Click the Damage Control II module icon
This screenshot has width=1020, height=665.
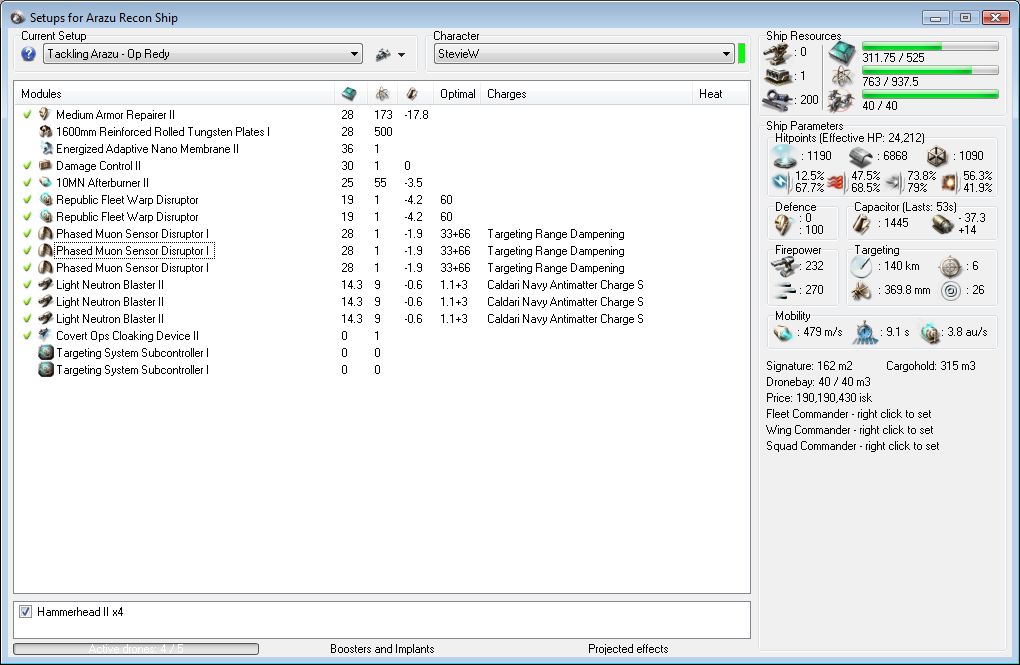[45, 165]
